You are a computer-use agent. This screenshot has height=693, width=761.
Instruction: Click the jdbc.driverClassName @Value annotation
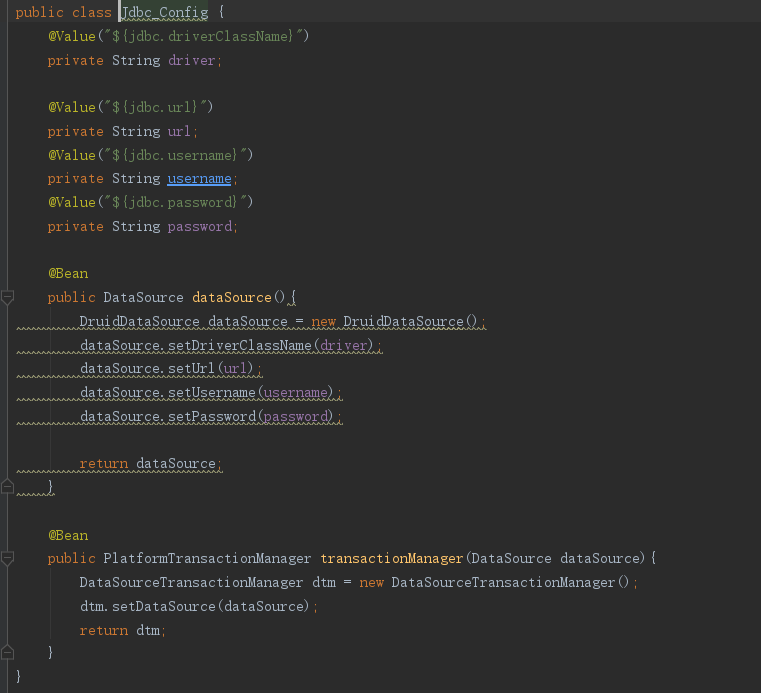(x=178, y=36)
